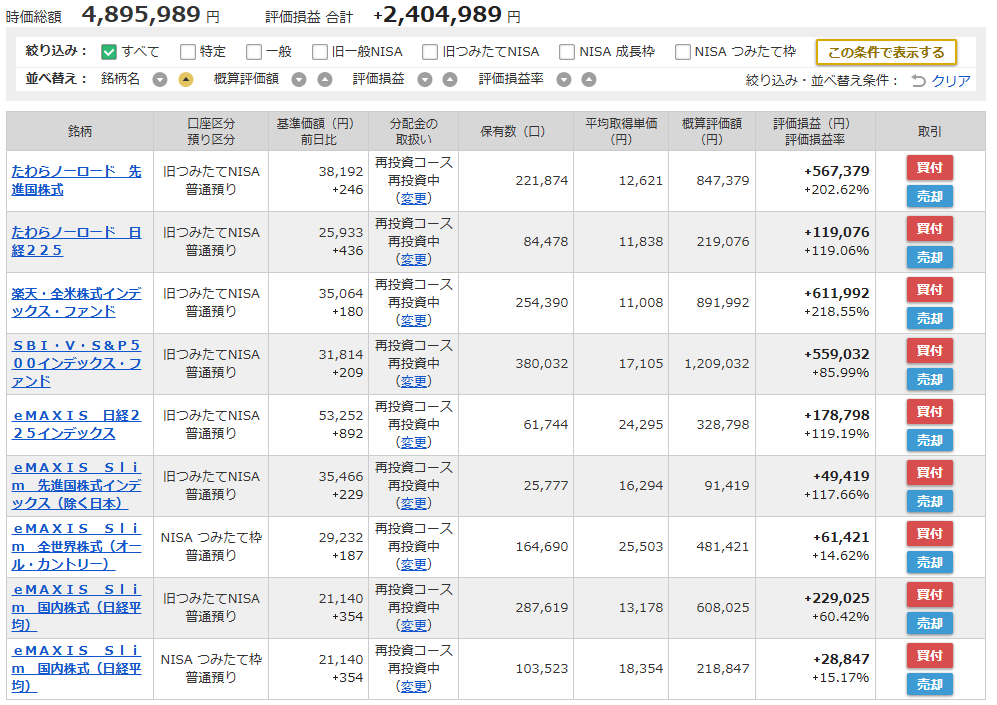Buy eMAXIS Slim 先進国株式インデックス with 買付
The width and height of the screenshot is (997, 705).
tap(930, 473)
